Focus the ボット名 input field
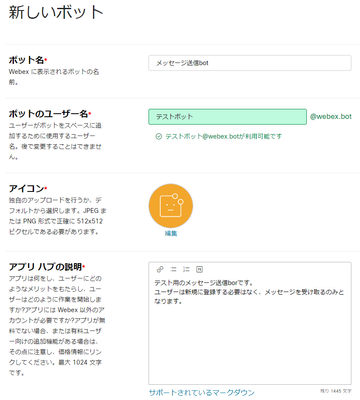Viewport: 360px width, 400px height. (250, 63)
